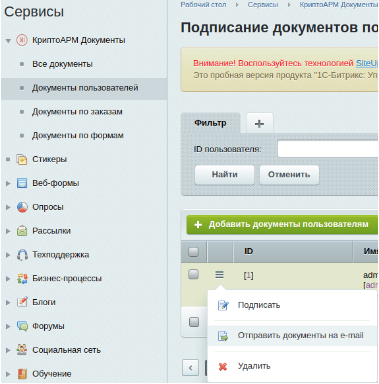Viewport: 379px width, 384px height.
Task: Click the Веб-формы icon
Action: pyautogui.click(x=22, y=183)
